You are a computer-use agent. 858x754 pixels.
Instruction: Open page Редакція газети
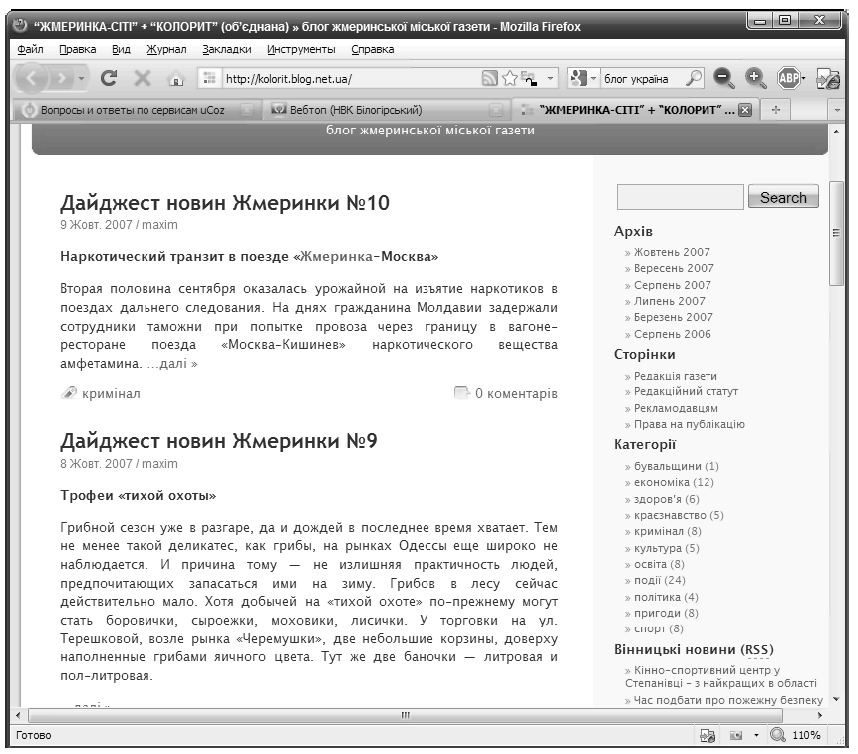point(675,376)
